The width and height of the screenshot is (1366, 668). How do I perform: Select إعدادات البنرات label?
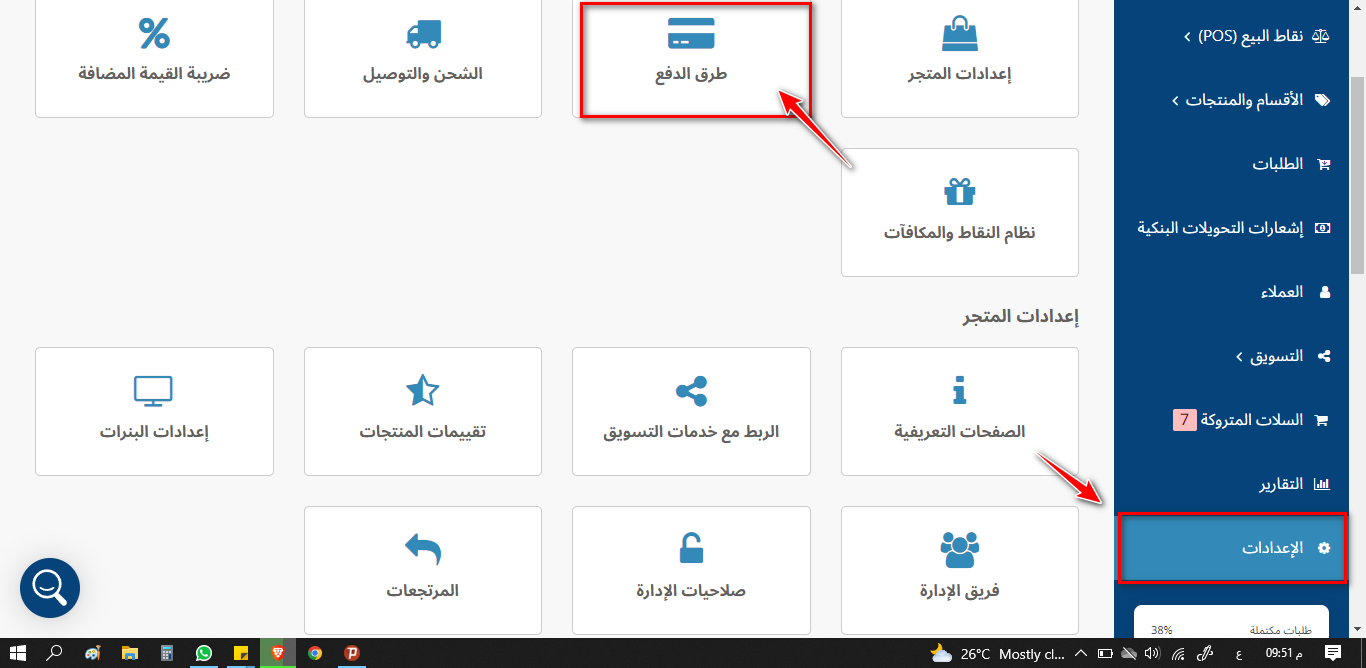click(154, 432)
